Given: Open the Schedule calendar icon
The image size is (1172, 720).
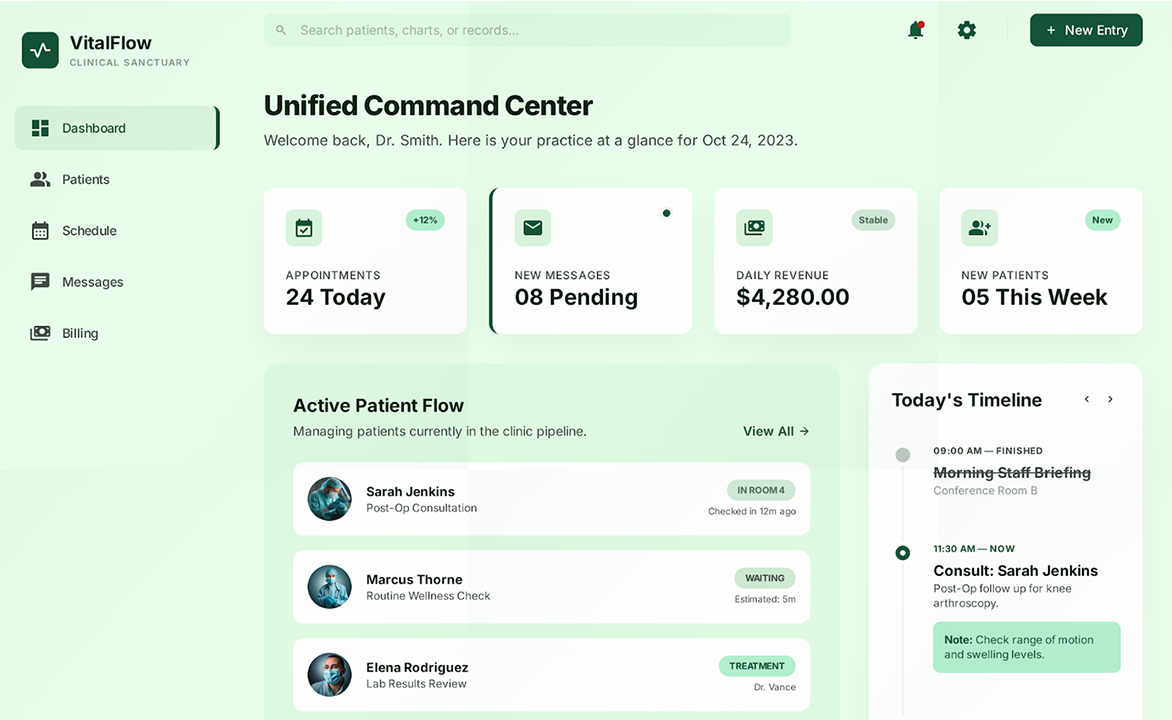Looking at the screenshot, I should coord(40,230).
